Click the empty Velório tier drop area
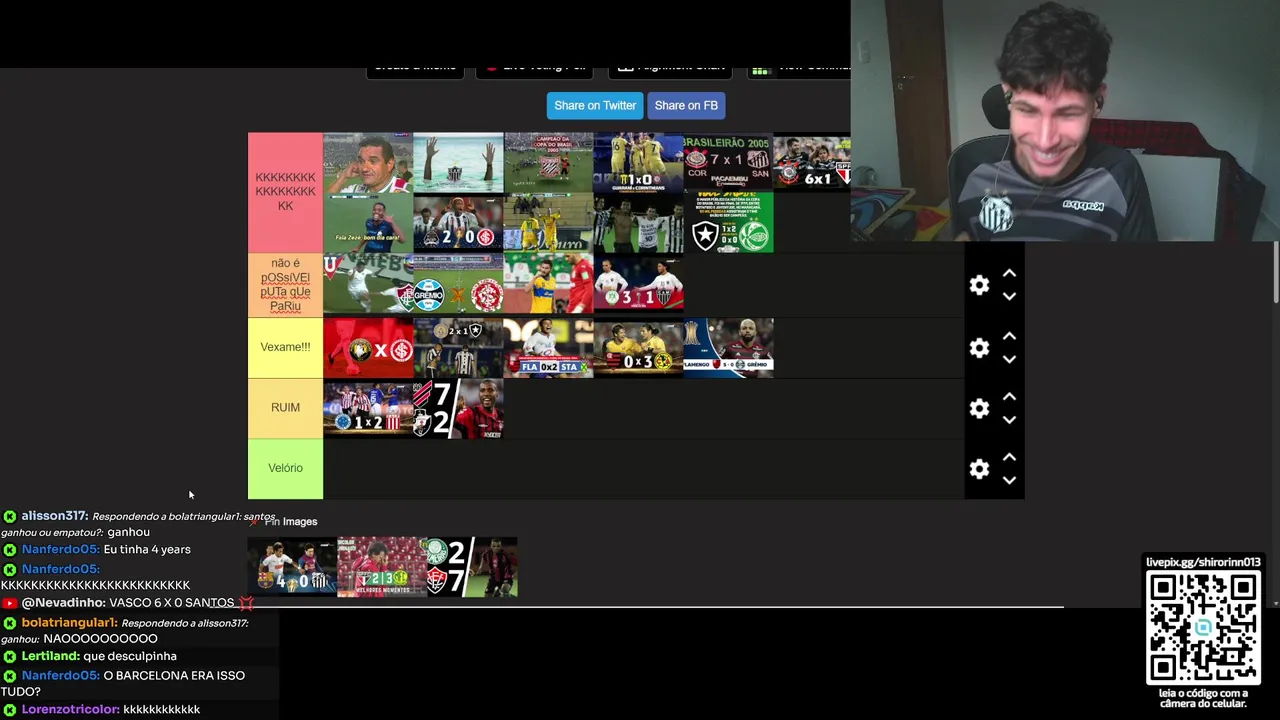Image resolution: width=1280 pixels, height=720 pixels. 643,468
